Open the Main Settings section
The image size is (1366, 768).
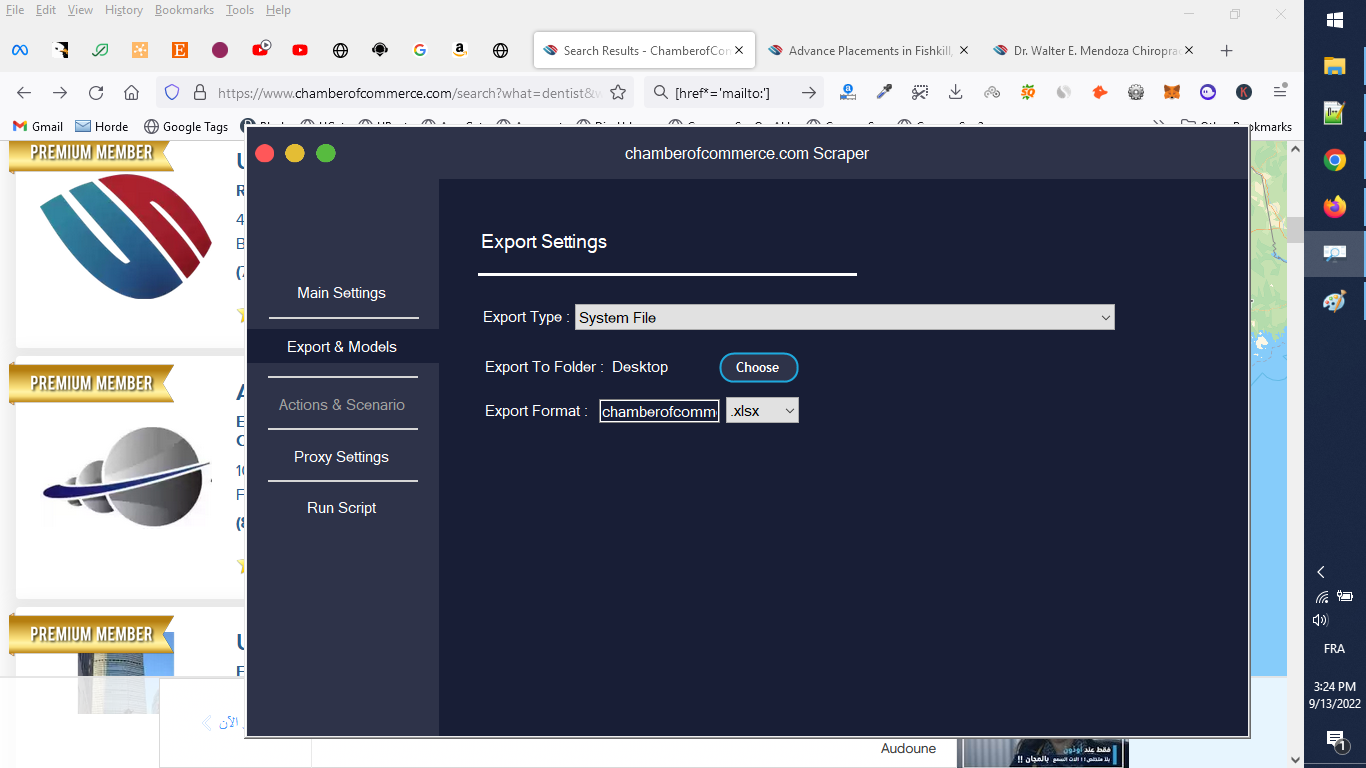click(341, 293)
